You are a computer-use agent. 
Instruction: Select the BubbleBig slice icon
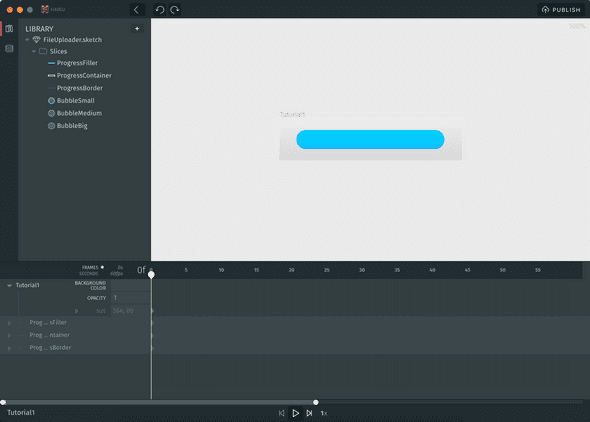52,126
